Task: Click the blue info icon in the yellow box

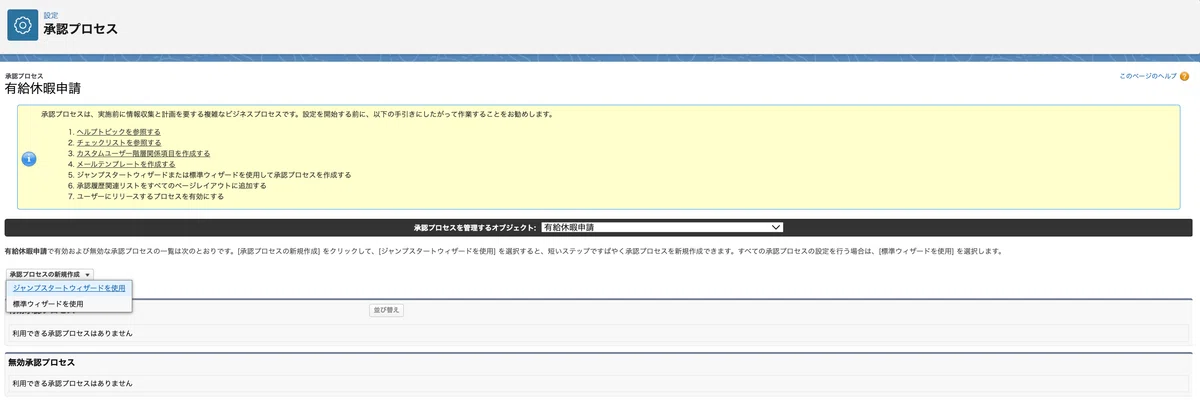Action: click(30, 159)
